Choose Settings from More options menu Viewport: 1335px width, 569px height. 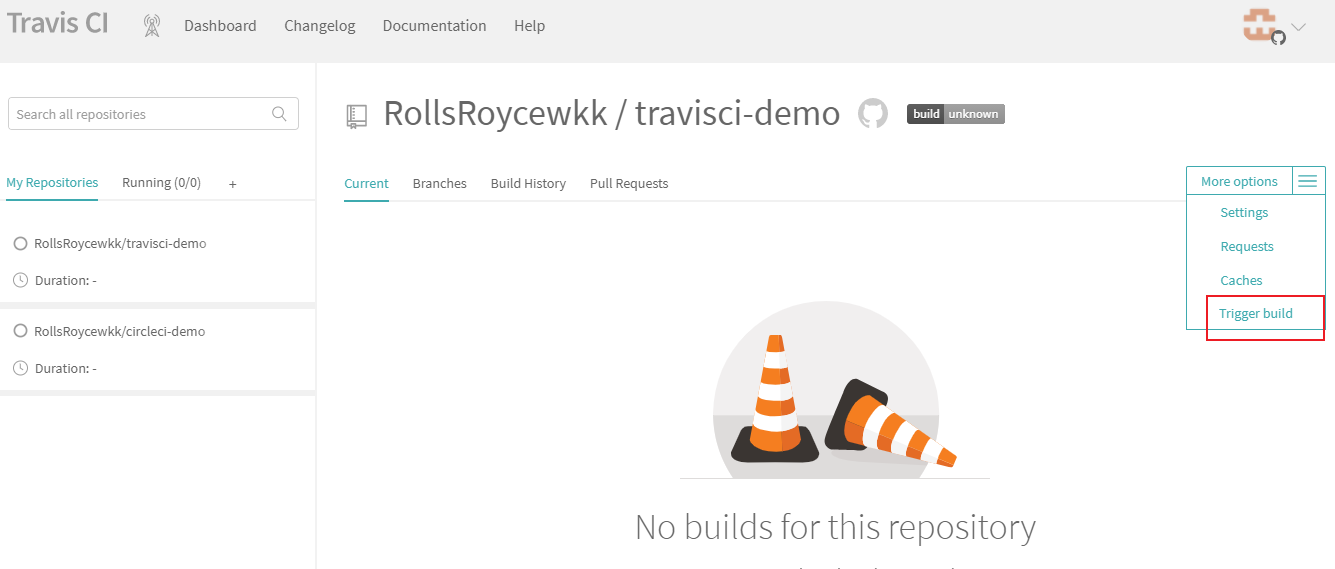(x=1244, y=213)
